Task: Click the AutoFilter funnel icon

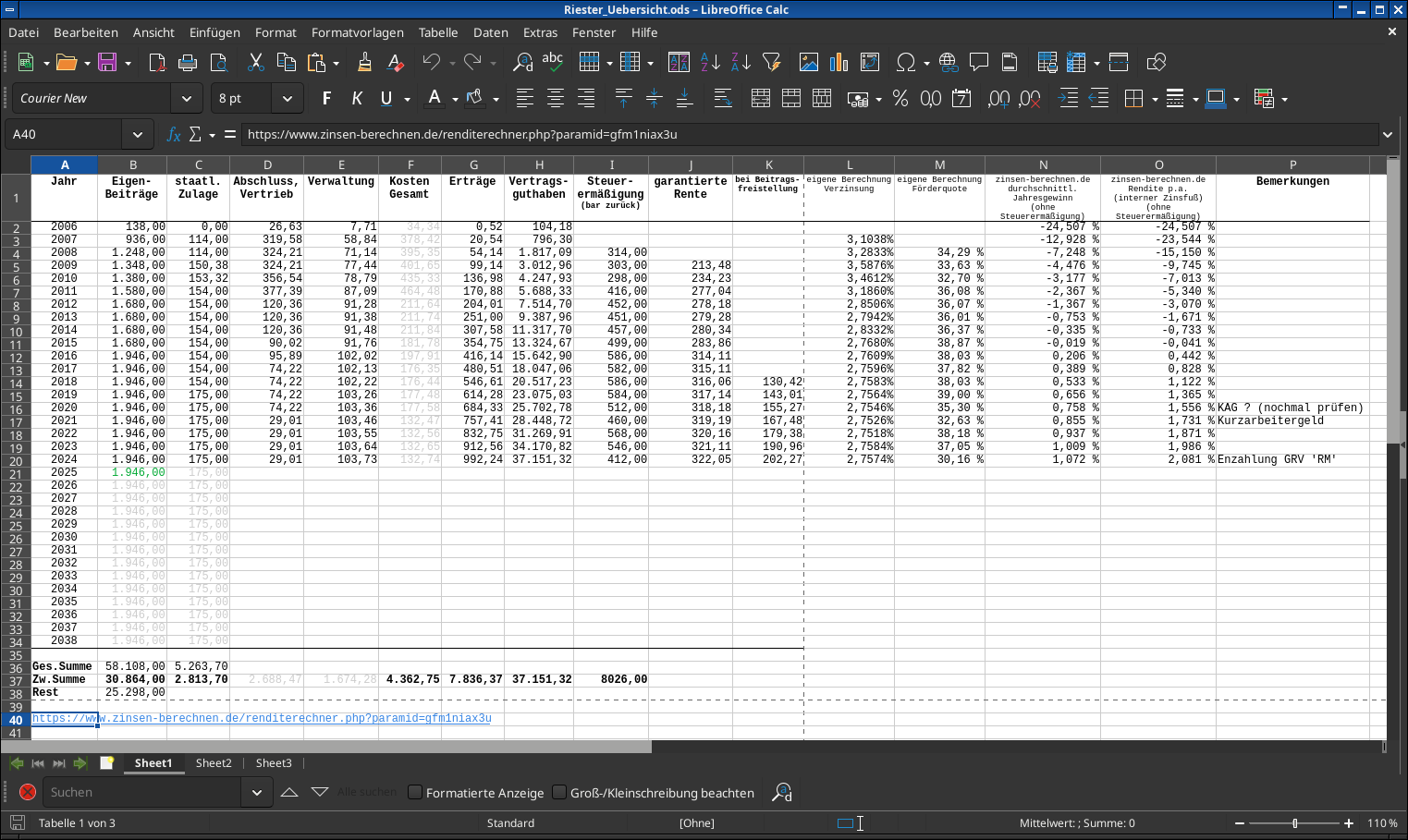Action: (x=771, y=63)
